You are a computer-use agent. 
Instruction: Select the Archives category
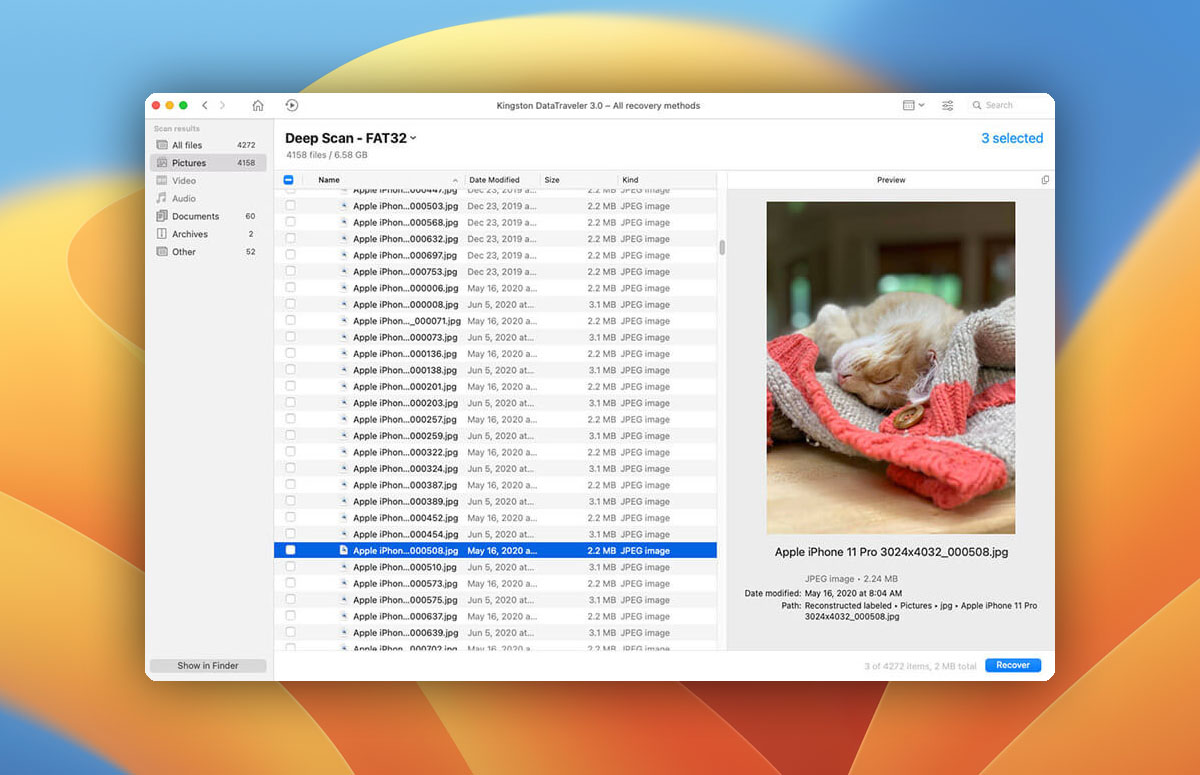(208, 234)
